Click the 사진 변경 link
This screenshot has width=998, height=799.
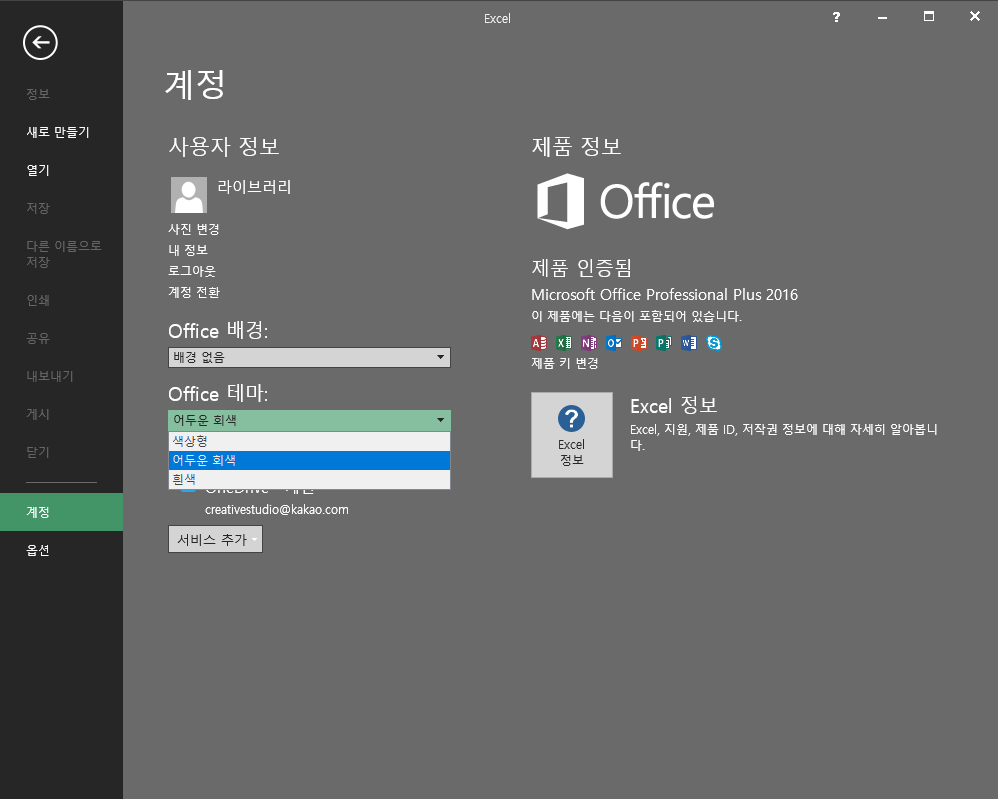193,229
